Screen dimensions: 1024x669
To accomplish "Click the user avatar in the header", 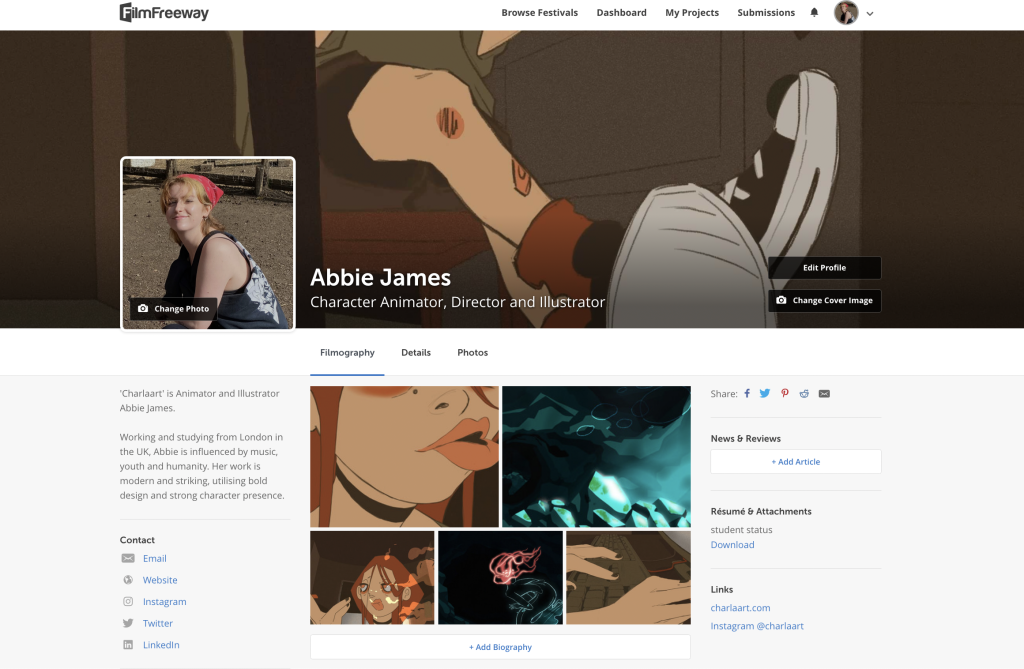I will point(846,12).
